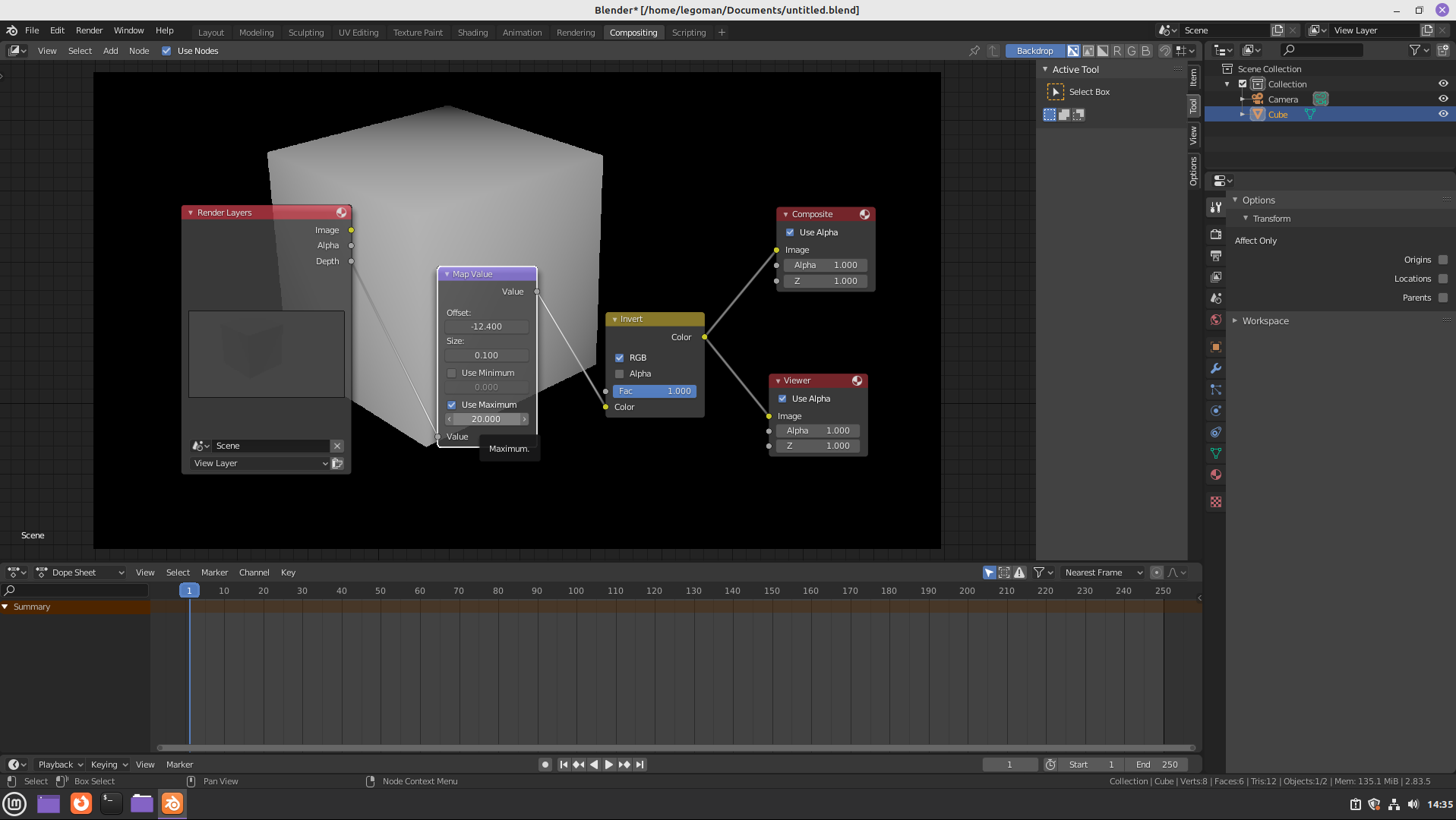This screenshot has height=820, width=1456.
Task: Jump to the end frame icon
Action: [x=640, y=765]
